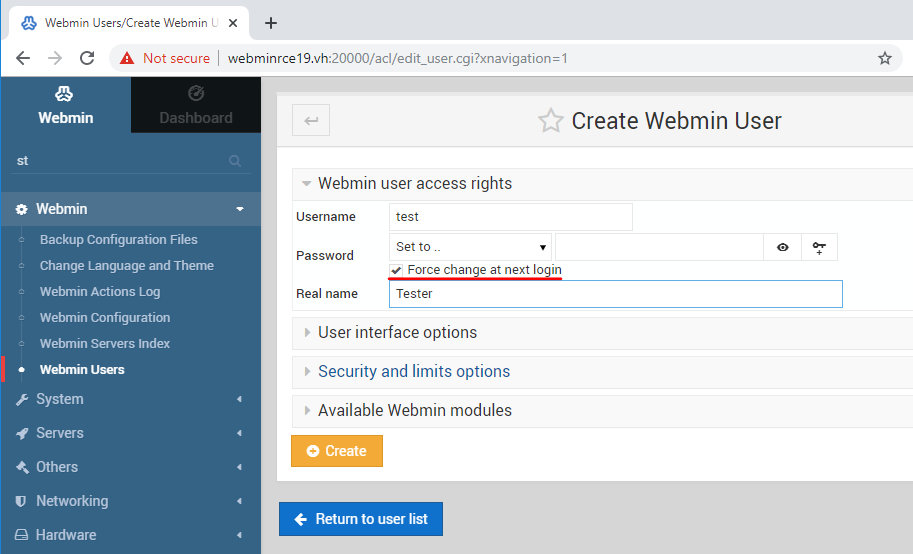Screen dimensions: 913x554
Task: Click the Not secure warning icon
Action: click(127, 58)
